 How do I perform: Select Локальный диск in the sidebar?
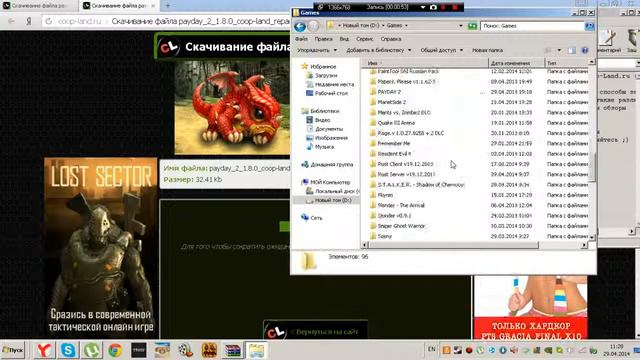[333, 191]
